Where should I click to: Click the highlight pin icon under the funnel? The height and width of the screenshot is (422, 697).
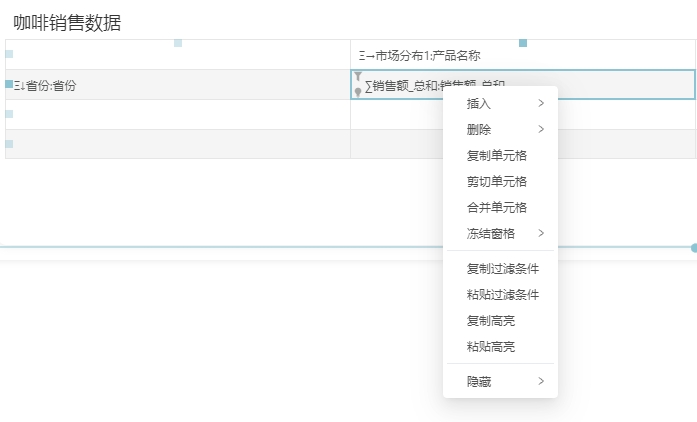click(358, 91)
